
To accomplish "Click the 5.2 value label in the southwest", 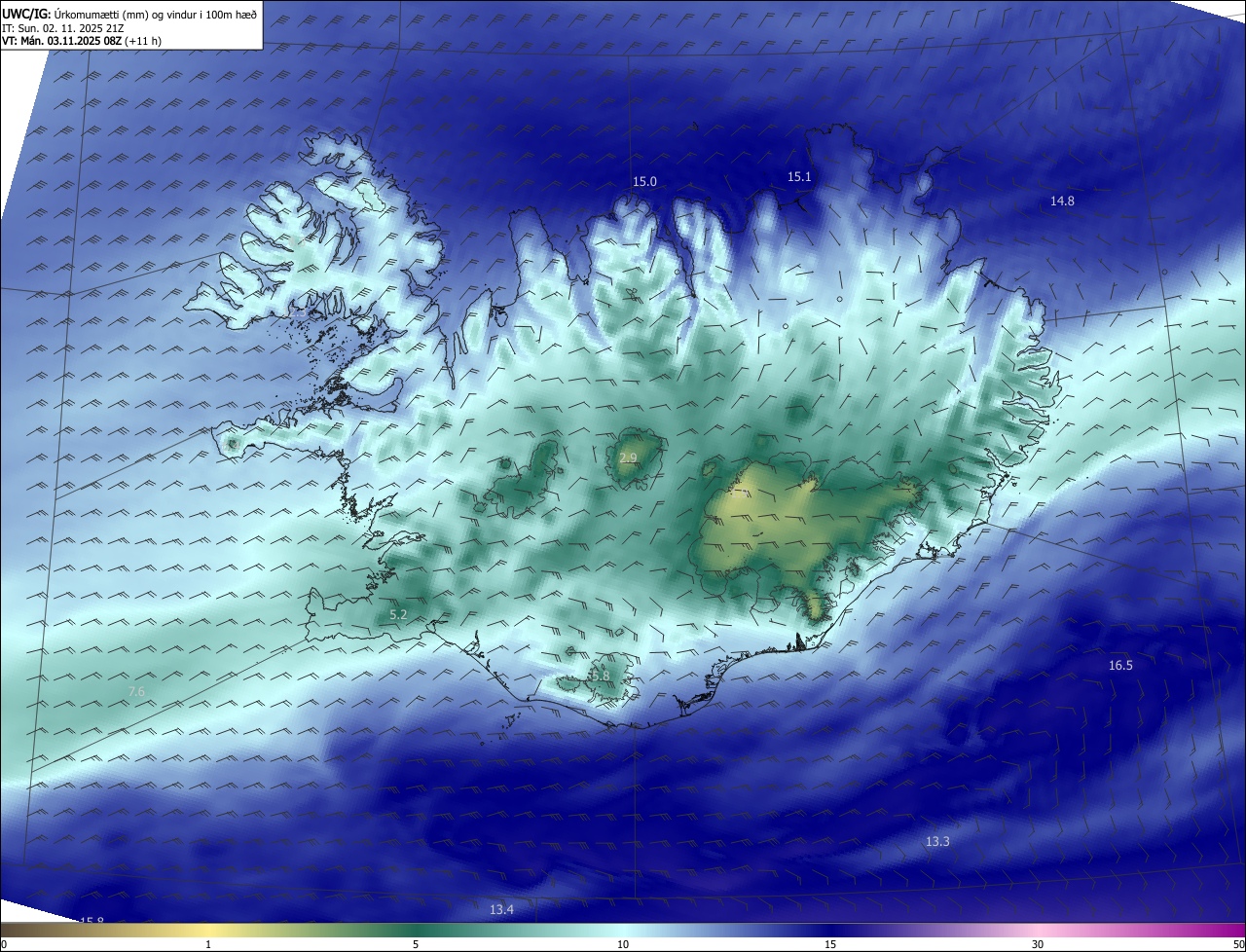I will (x=398, y=615).
